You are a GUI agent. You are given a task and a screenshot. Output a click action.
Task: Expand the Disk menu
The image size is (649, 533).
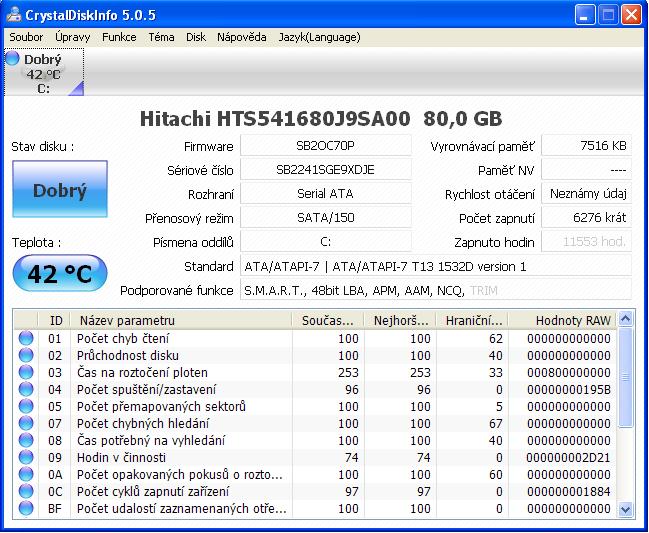[x=196, y=37]
